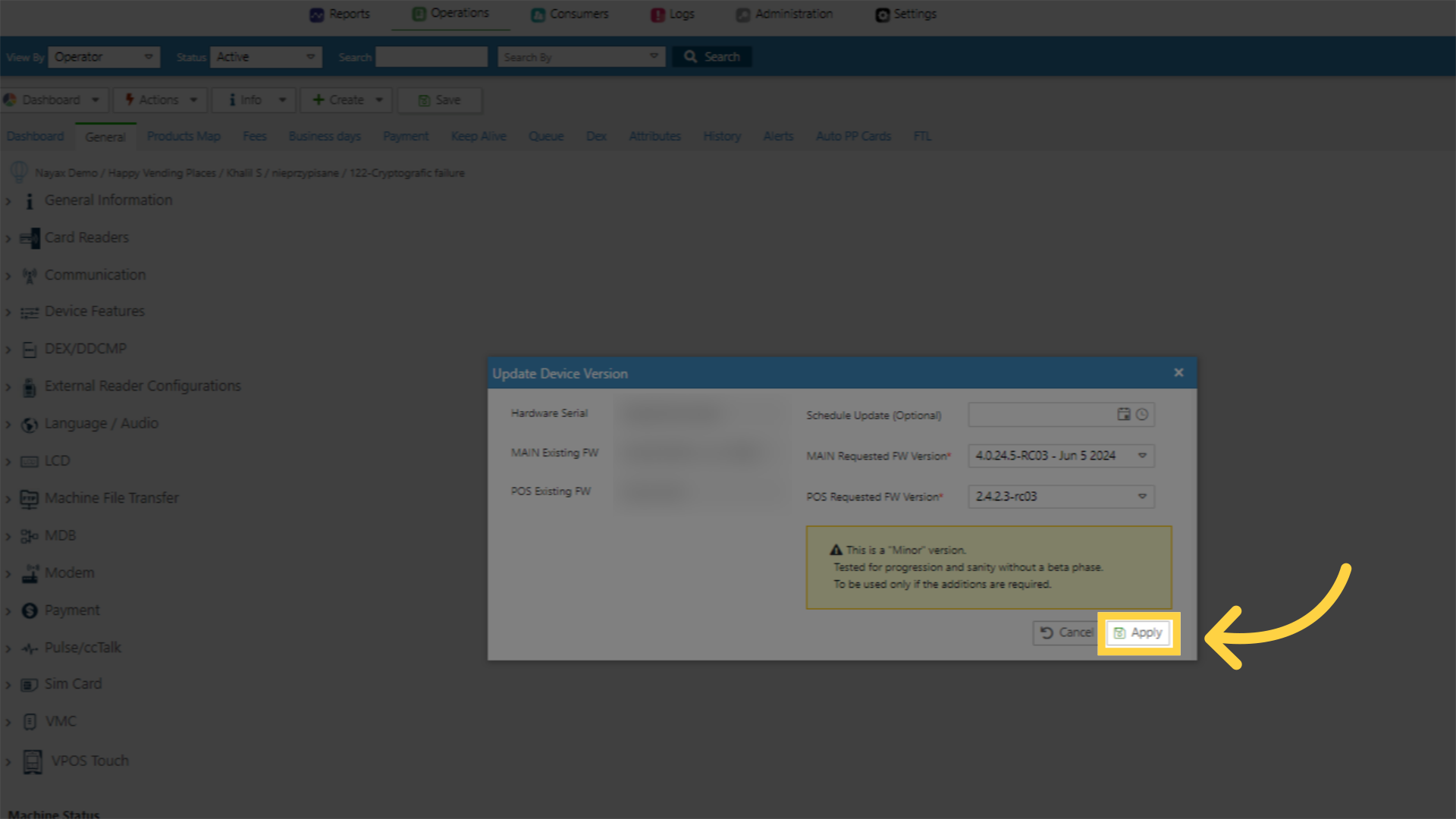1456x819 pixels.
Task: Switch to the Alerts tab
Action: pos(778,136)
